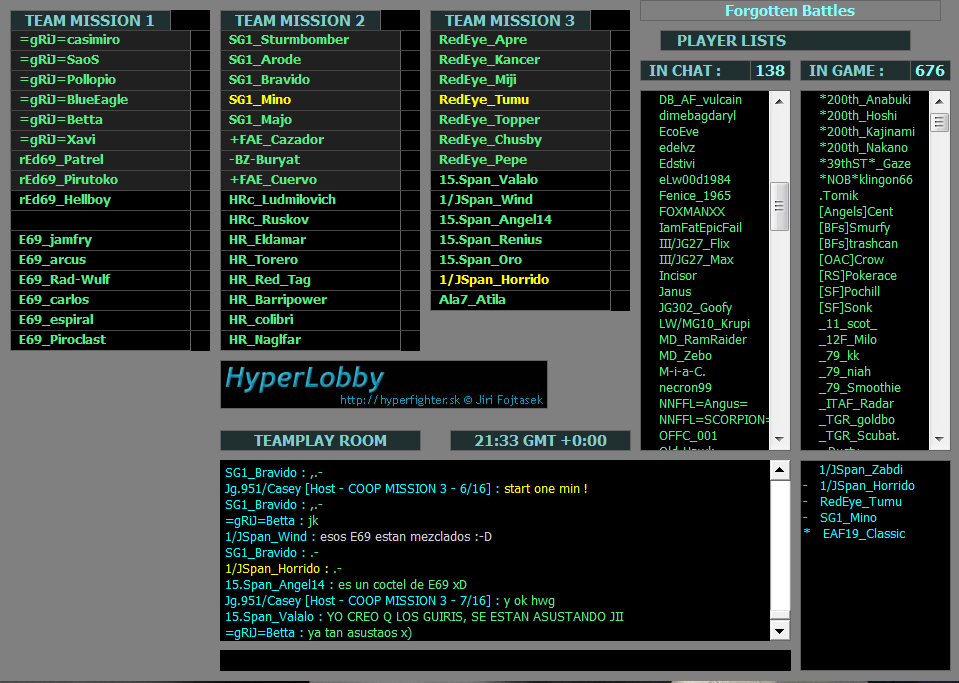The height and width of the screenshot is (683, 959).
Task: Click the 21:33 GMT +0:00 clock display
Action: point(540,440)
